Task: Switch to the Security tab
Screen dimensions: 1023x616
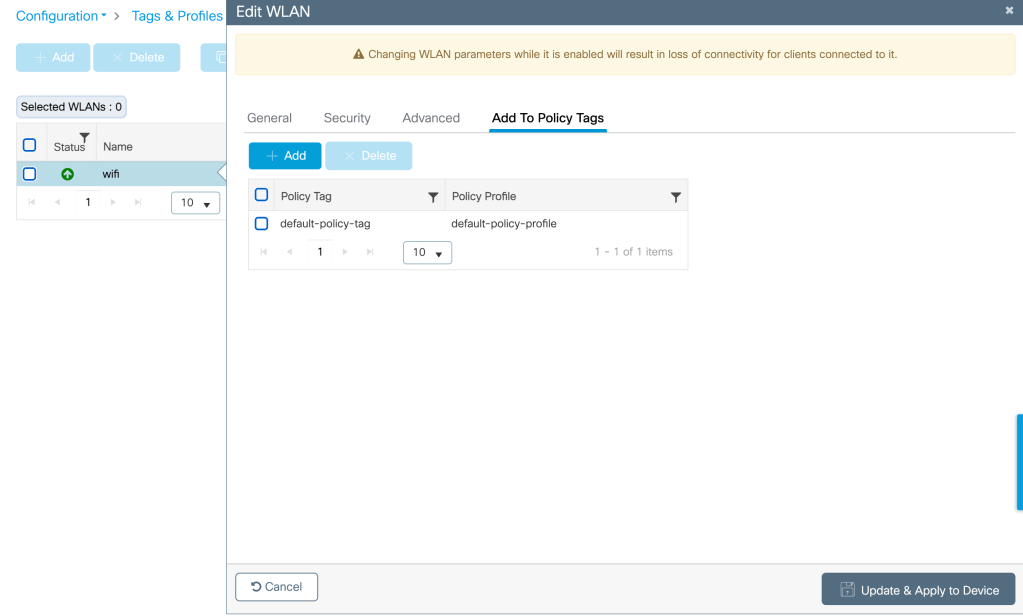Action: 347,118
